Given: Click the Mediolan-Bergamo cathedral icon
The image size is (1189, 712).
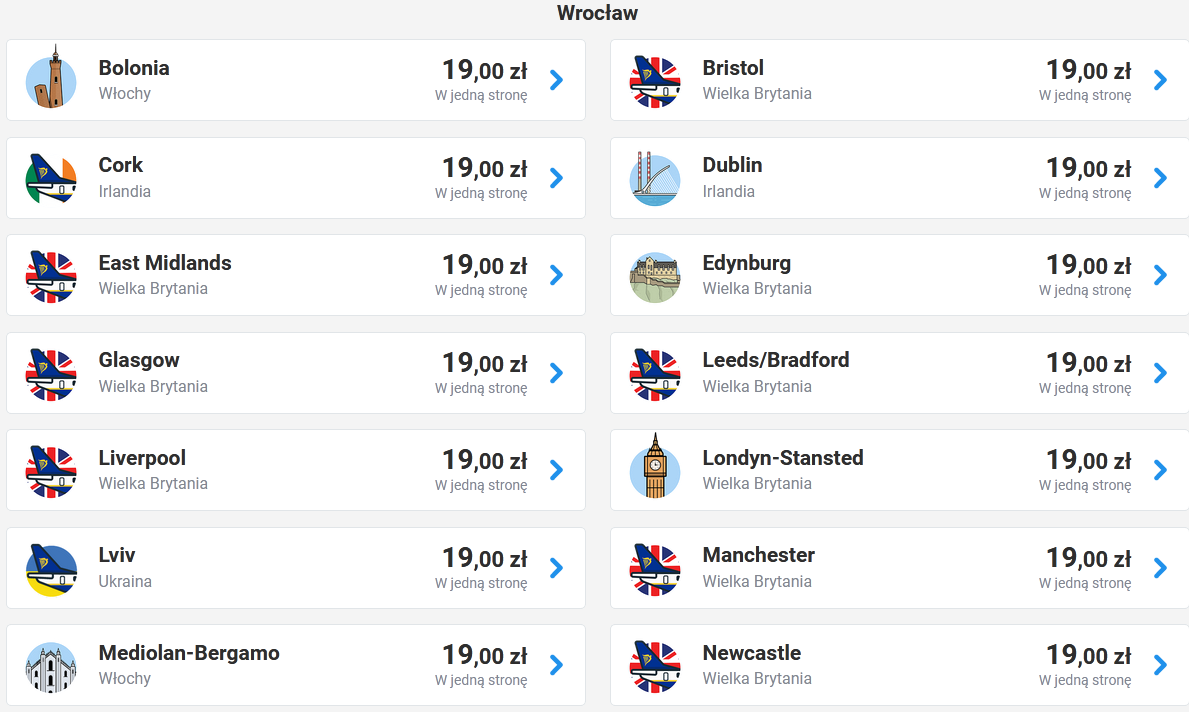Looking at the screenshot, I should coord(51,667).
